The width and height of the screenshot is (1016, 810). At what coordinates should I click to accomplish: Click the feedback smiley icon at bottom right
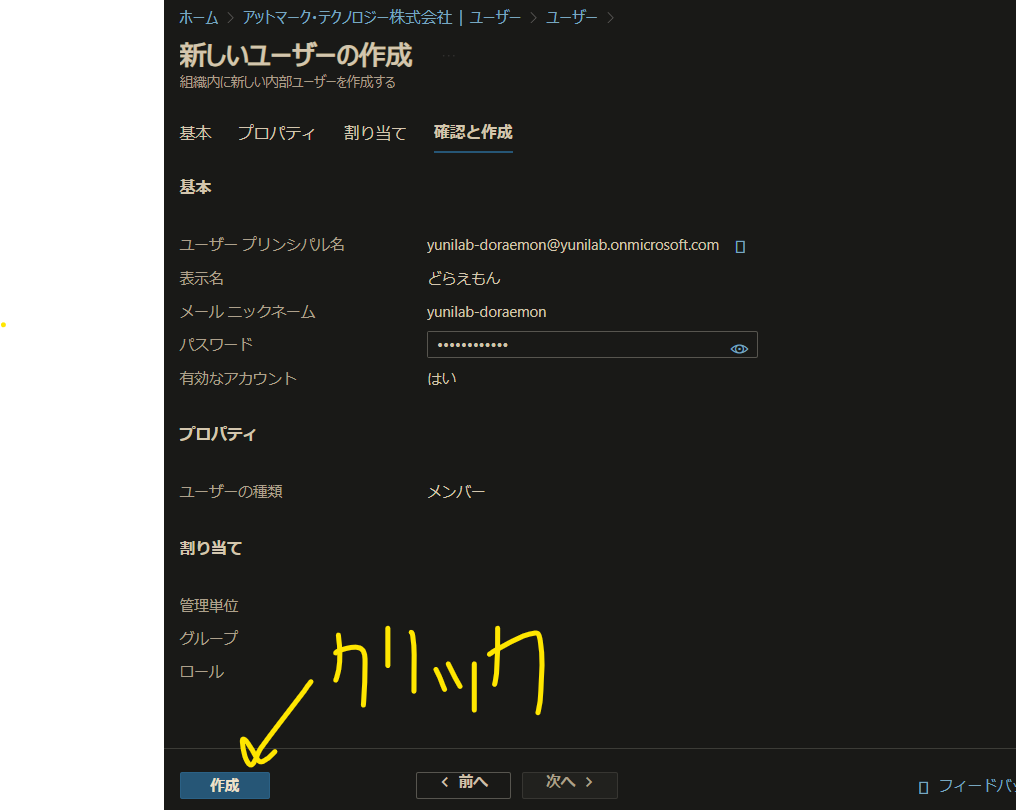point(921,786)
